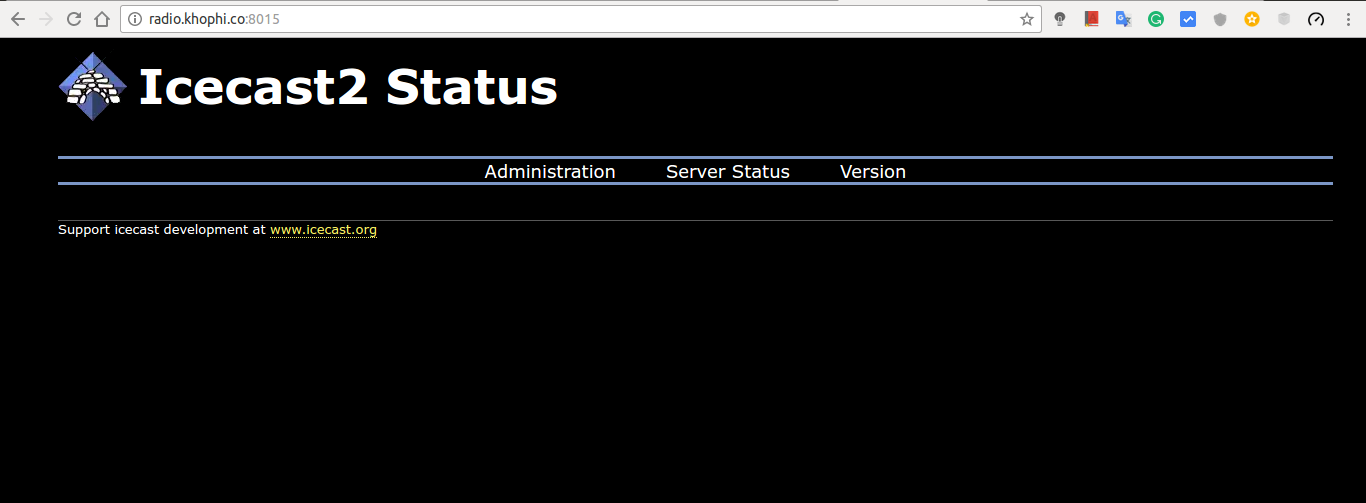Open the speedometer gauge extension
Viewport: 1366px width, 503px height.
tap(1316, 19)
